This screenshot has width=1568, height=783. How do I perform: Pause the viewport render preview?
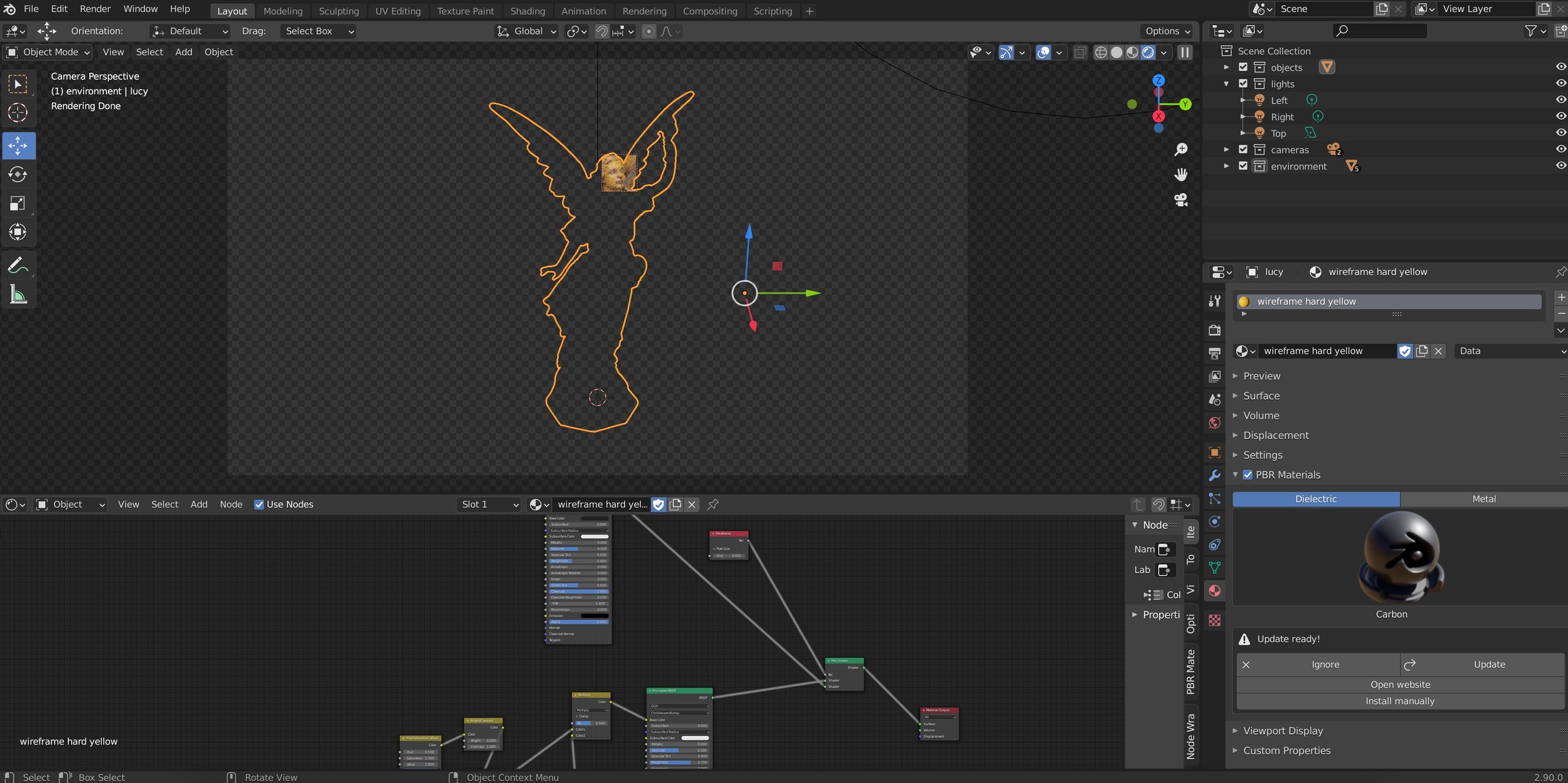tap(1185, 53)
